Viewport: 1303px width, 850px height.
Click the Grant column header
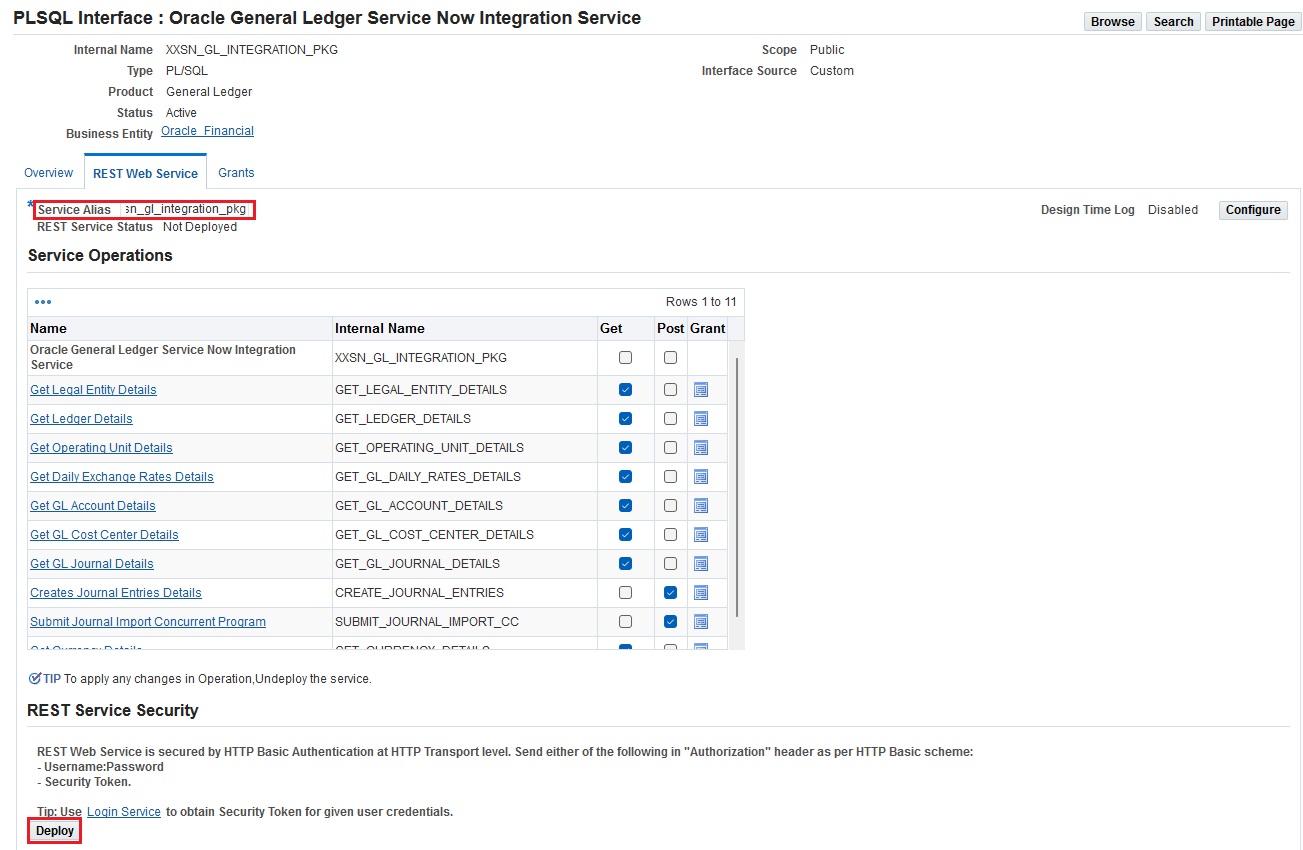click(x=708, y=328)
